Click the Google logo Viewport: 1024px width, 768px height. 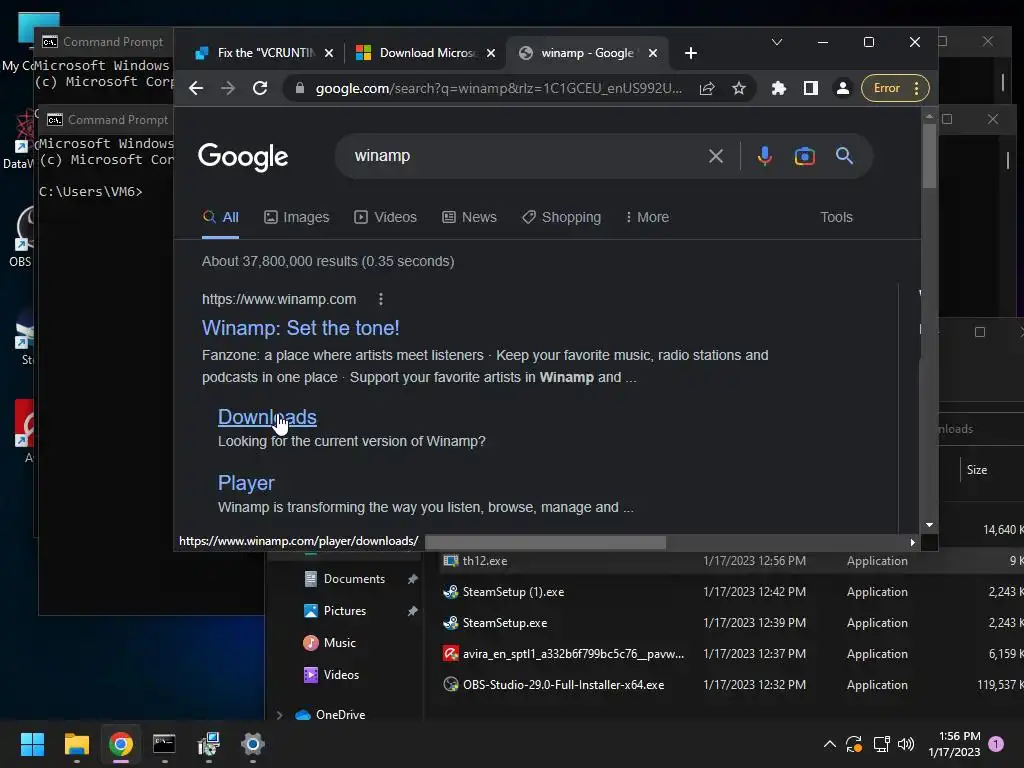(x=243, y=157)
